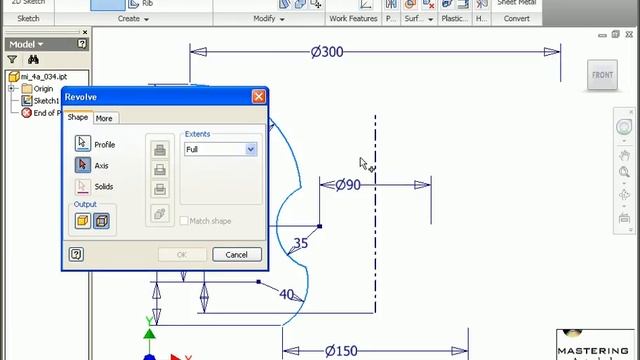Open Model browser help icon
Viewport: 640px width, 360px height.
pos(82,44)
